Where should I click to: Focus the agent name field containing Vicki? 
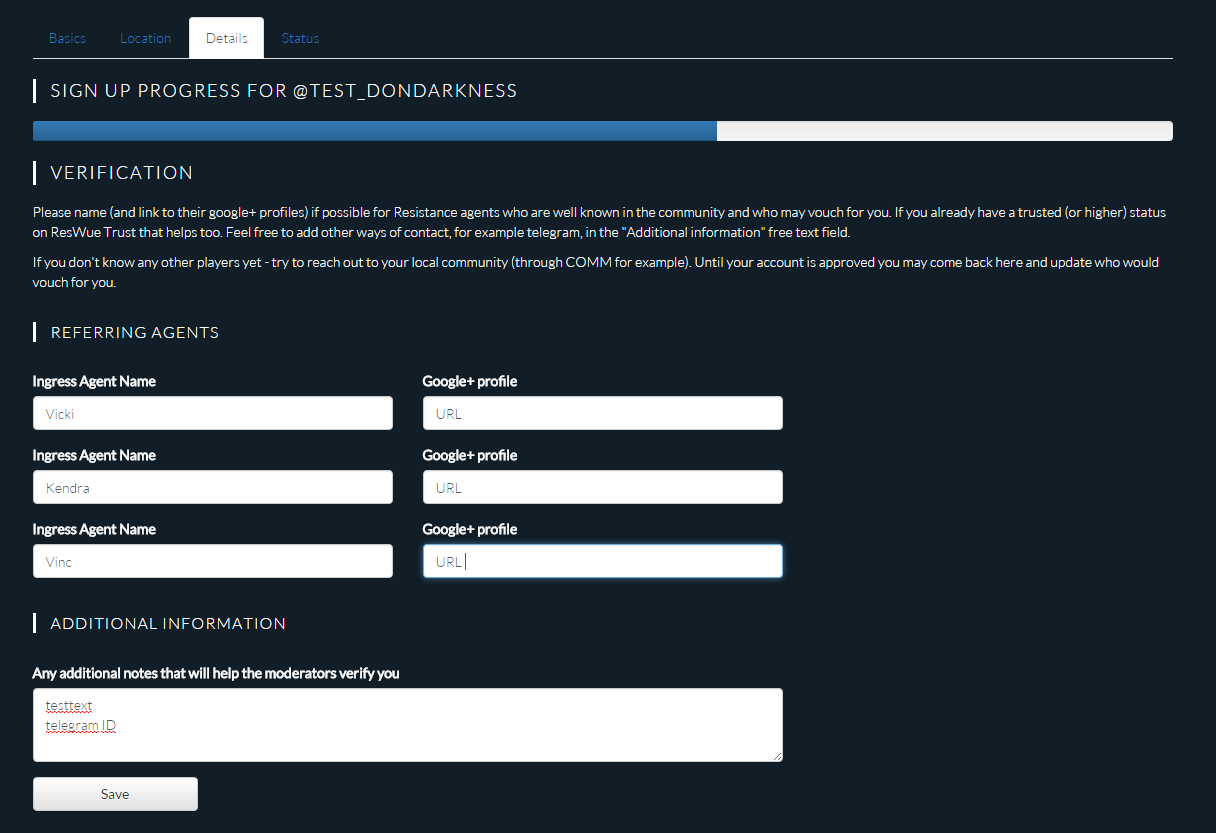[x=213, y=413]
